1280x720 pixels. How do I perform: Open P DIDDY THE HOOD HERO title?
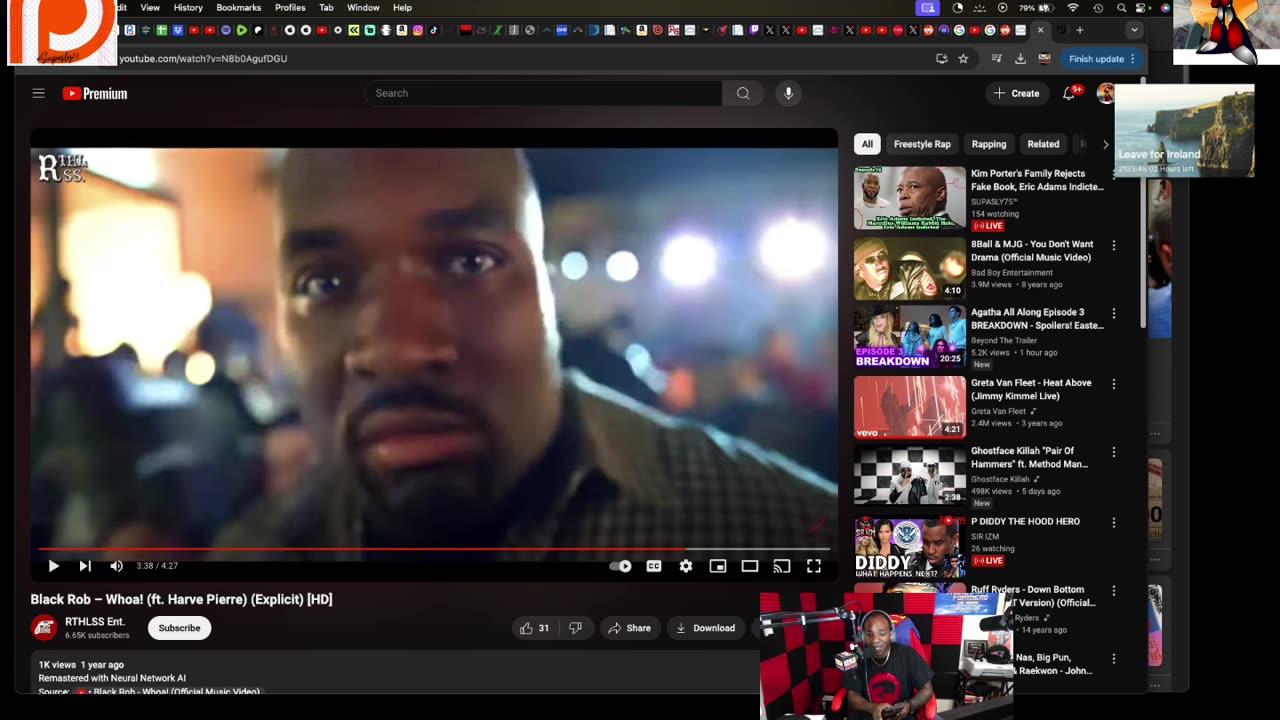pyautogui.click(x=1025, y=521)
